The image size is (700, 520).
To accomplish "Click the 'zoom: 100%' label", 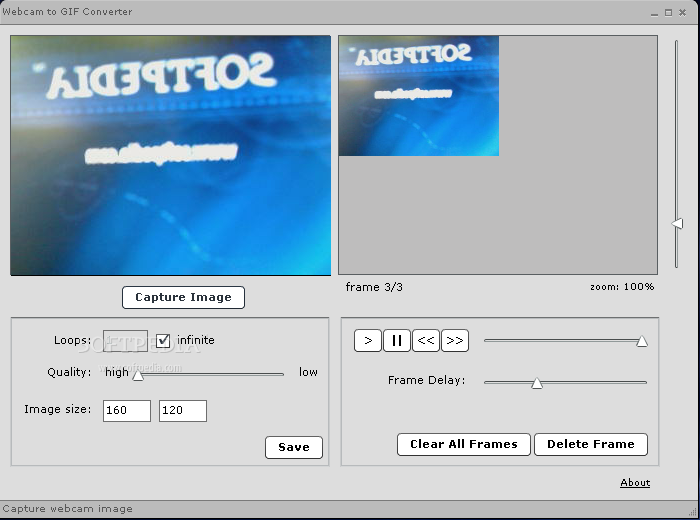I will tap(622, 287).
